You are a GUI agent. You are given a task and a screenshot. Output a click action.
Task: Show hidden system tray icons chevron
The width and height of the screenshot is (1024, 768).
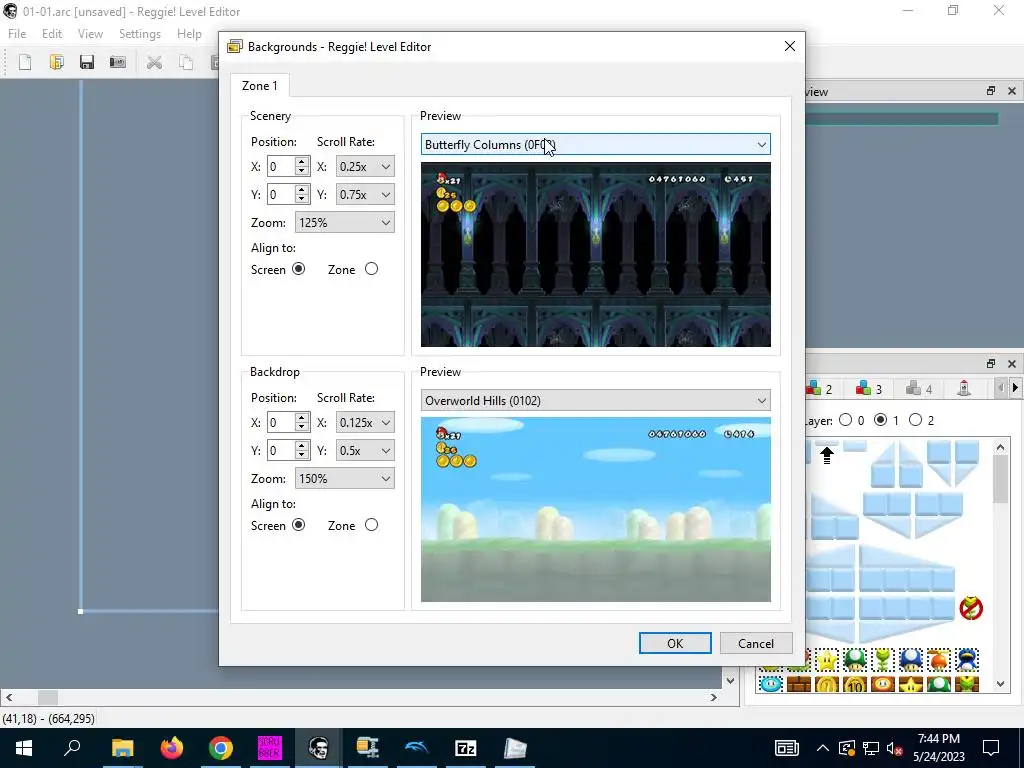coord(823,748)
